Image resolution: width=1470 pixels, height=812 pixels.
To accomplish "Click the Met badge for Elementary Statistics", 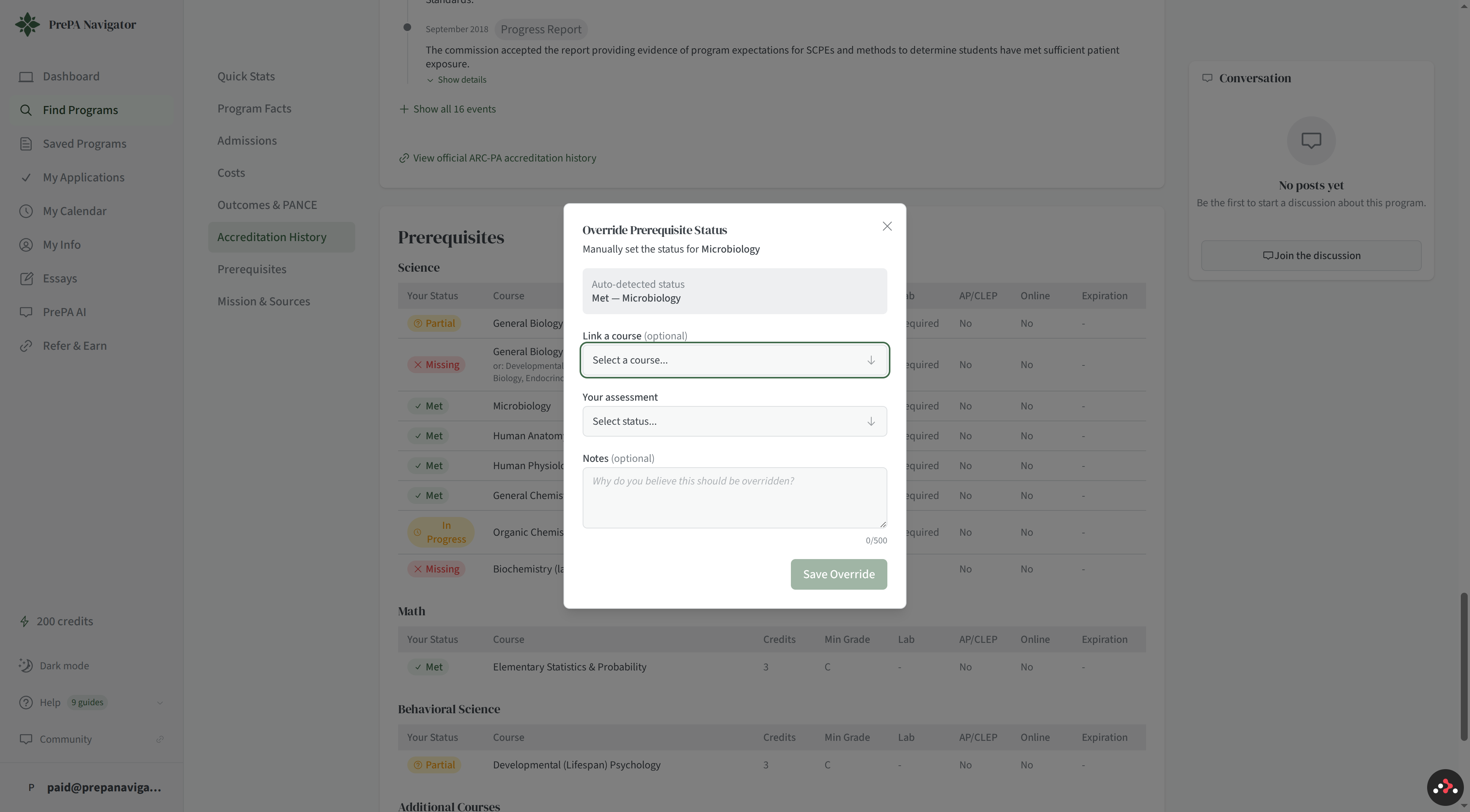I will click(428, 667).
